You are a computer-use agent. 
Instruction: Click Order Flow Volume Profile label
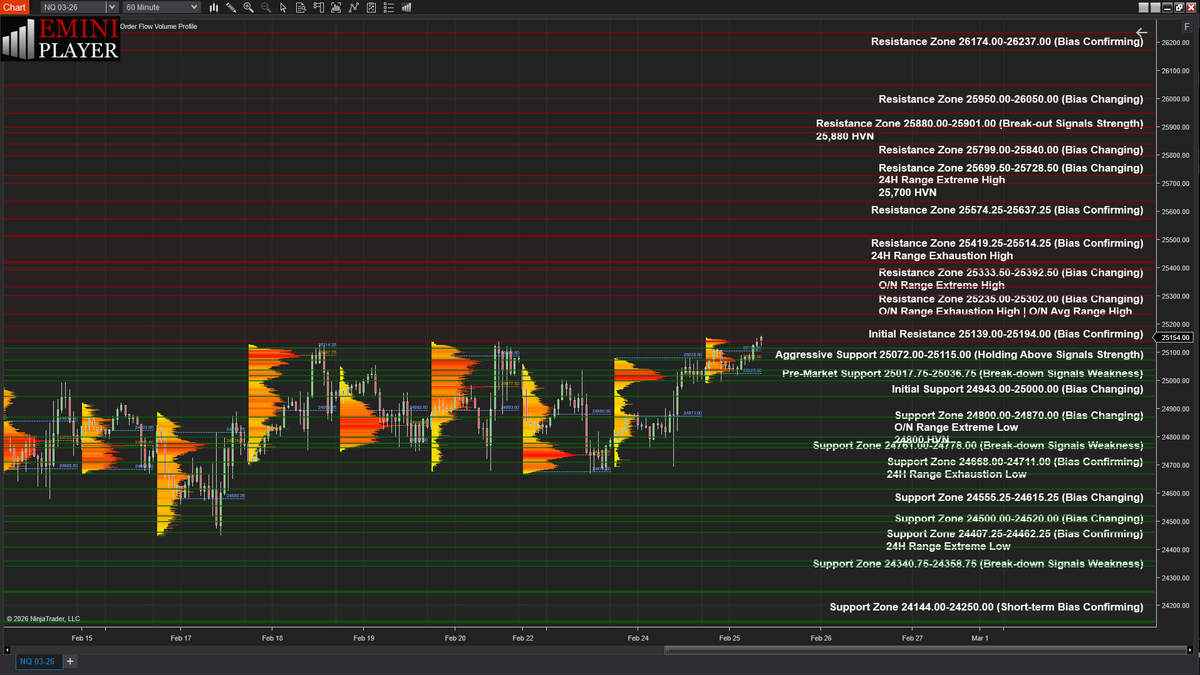tap(158, 26)
